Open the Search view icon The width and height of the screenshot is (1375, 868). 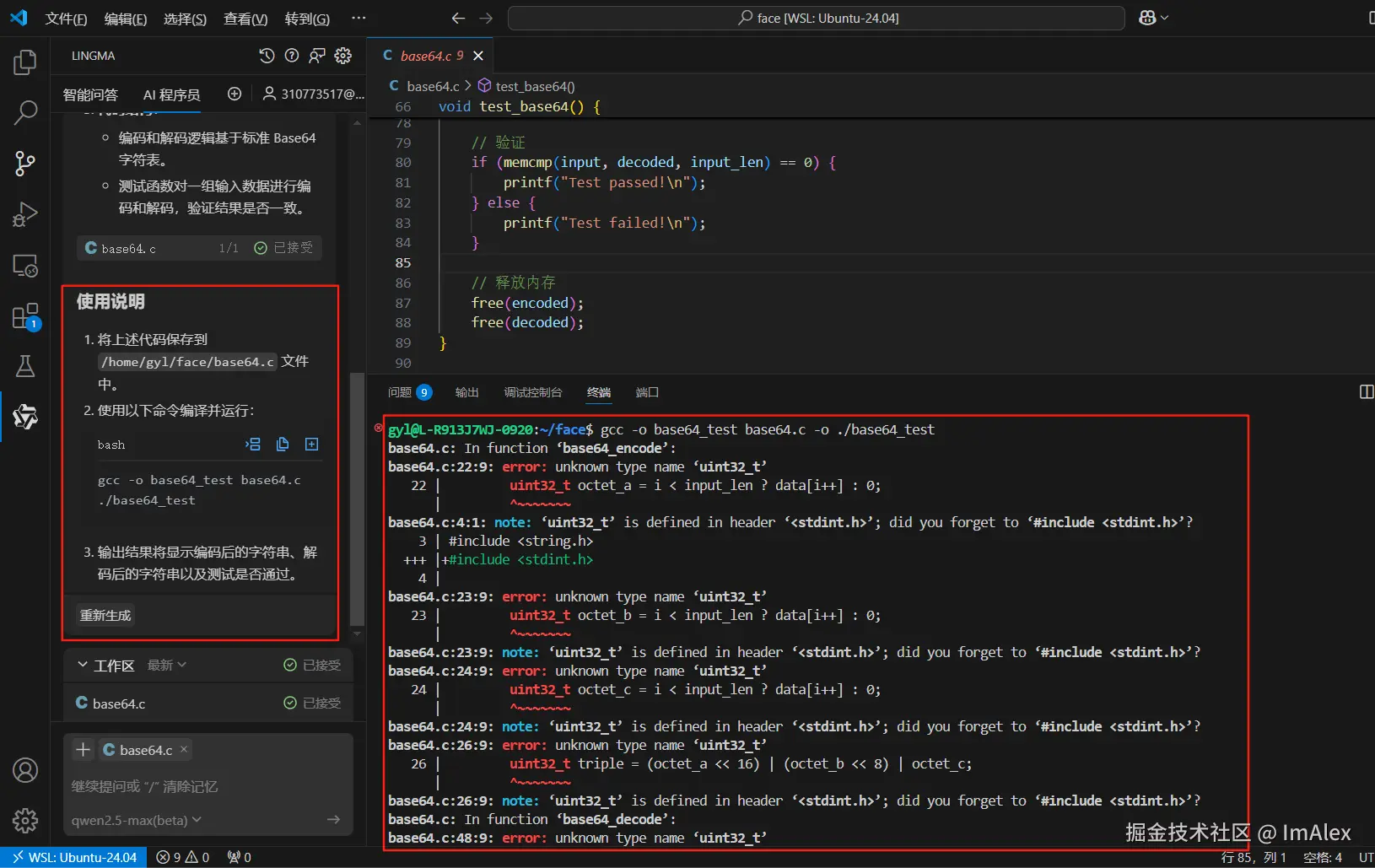pyautogui.click(x=25, y=112)
